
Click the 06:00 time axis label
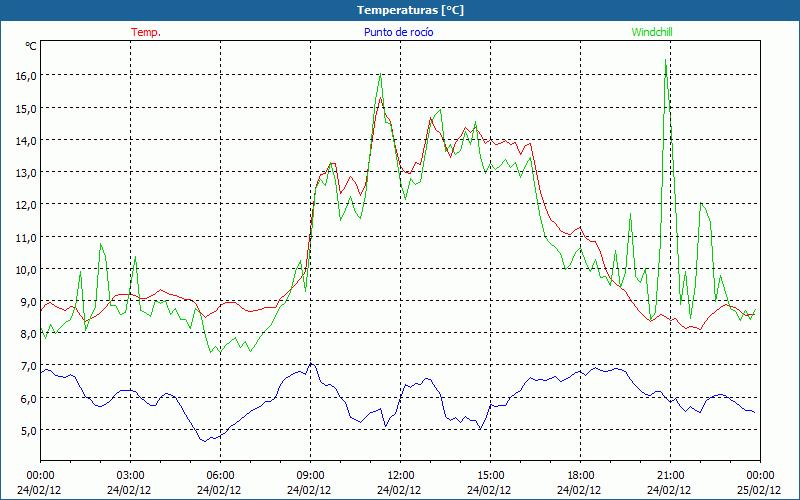pos(220,476)
